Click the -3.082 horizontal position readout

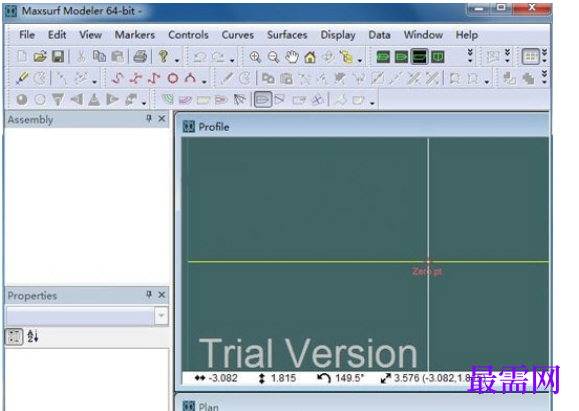click(x=223, y=378)
